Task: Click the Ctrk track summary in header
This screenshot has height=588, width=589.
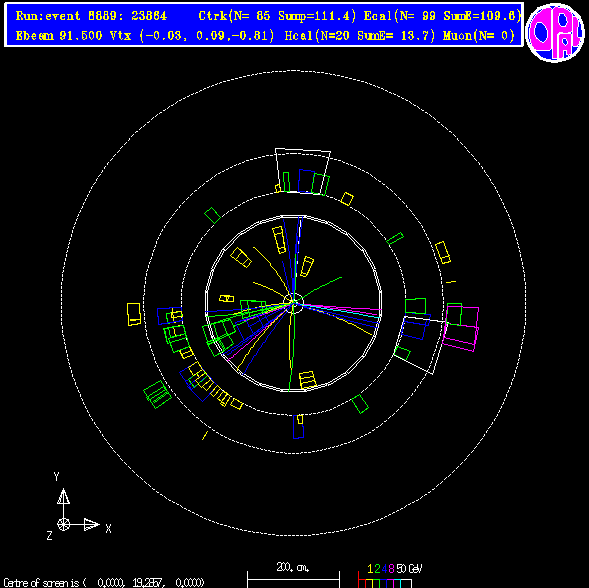Action: (277, 16)
